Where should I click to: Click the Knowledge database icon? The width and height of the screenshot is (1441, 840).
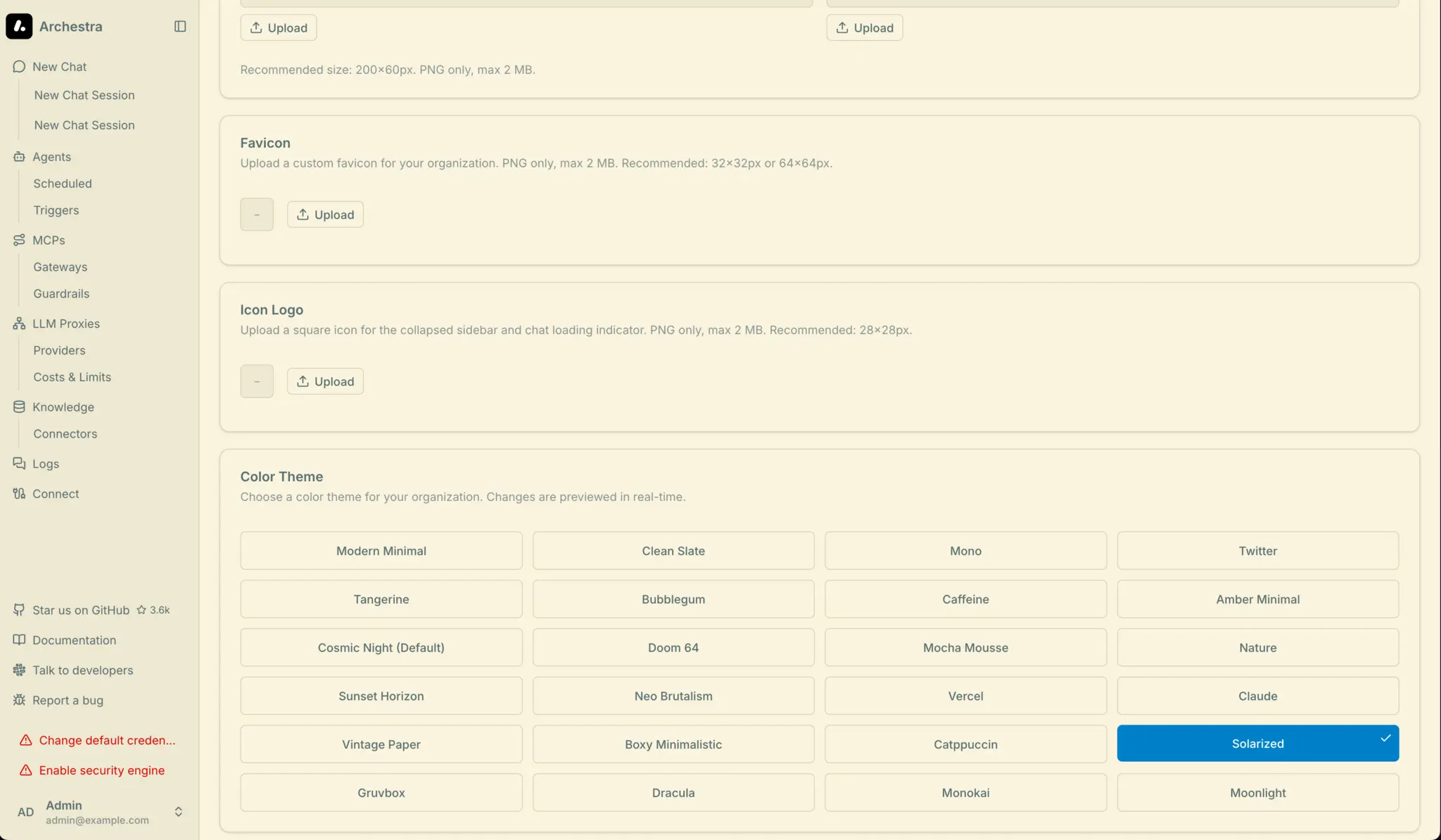click(19, 407)
